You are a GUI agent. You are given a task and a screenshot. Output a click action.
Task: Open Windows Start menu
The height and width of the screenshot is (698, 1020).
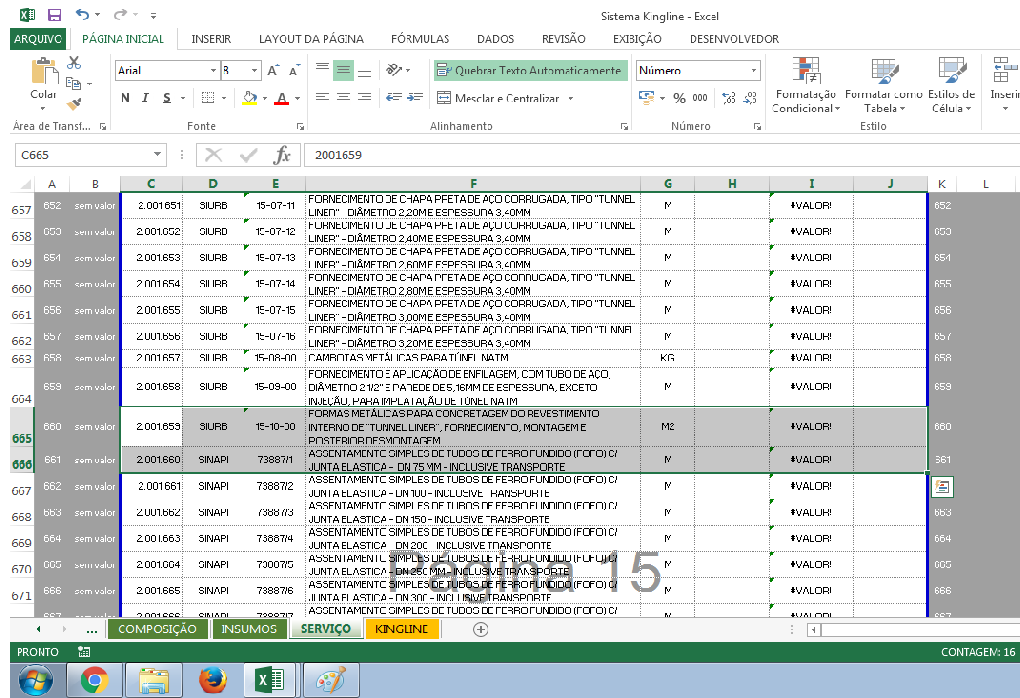[x=36, y=680]
